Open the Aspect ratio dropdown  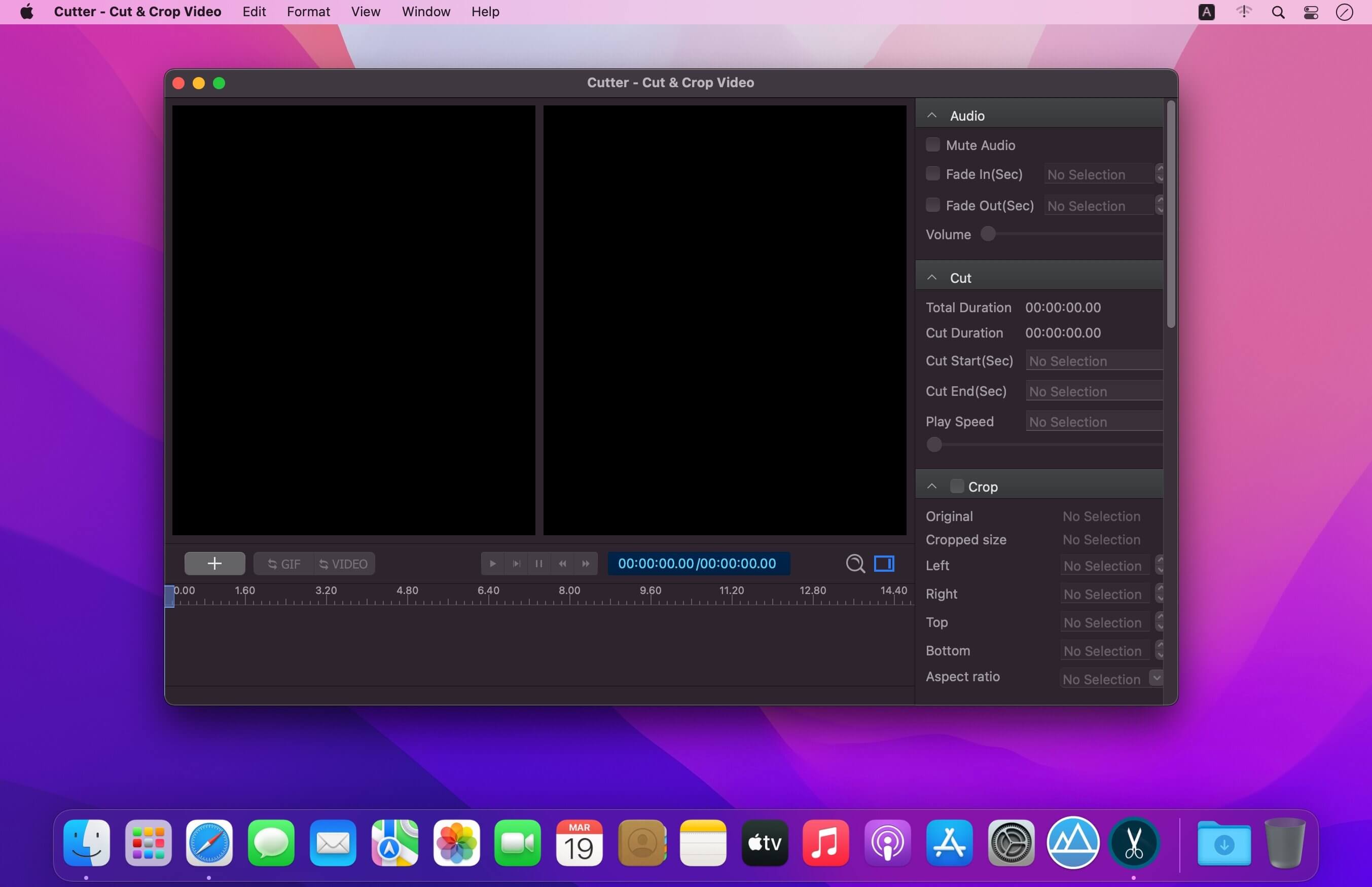1156,678
